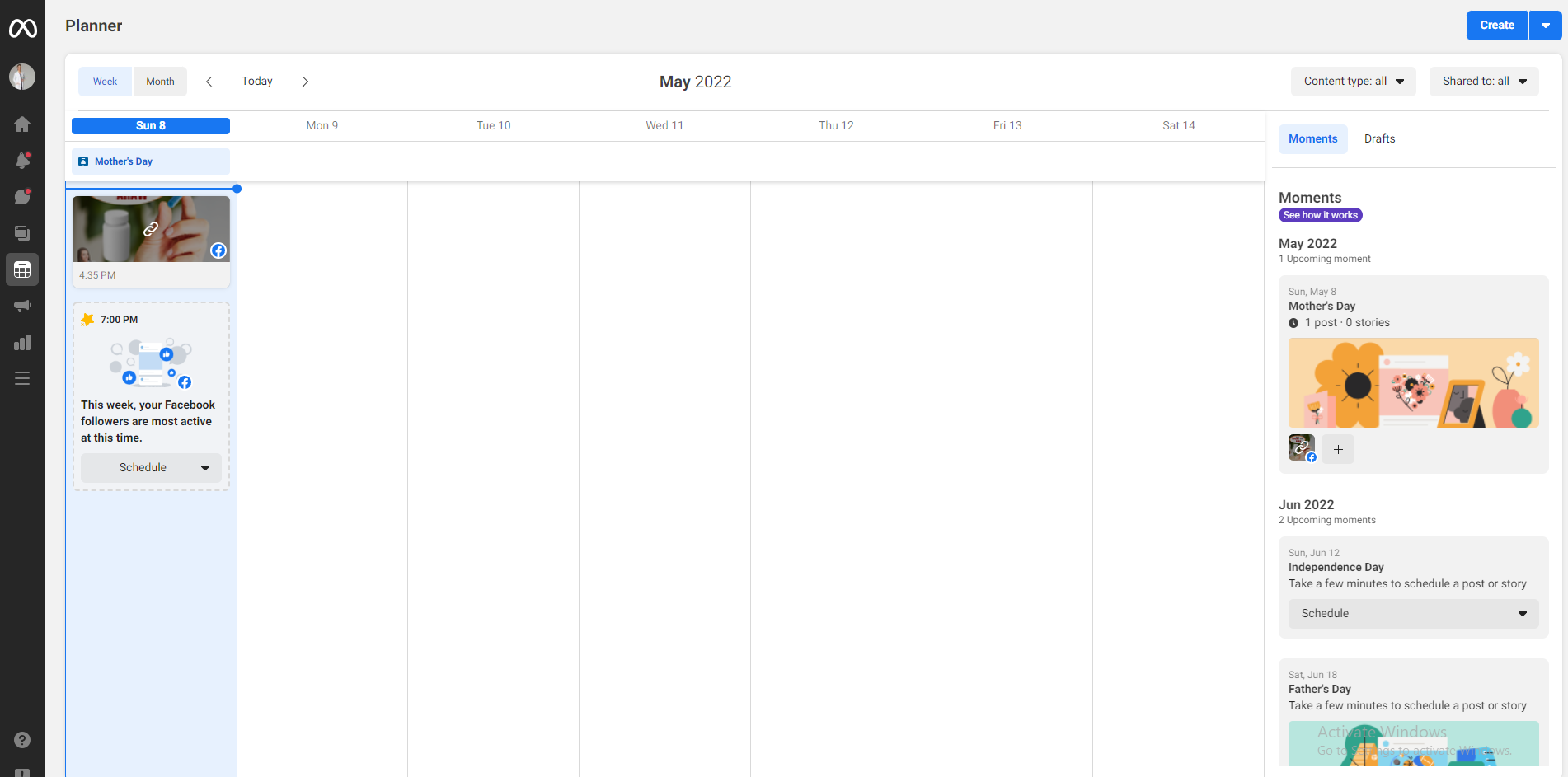Image resolution: width=1568 pixels, height=777 pixels.
Task: Click the Mother's Day illustration banner
Action: click(1413, 383)
